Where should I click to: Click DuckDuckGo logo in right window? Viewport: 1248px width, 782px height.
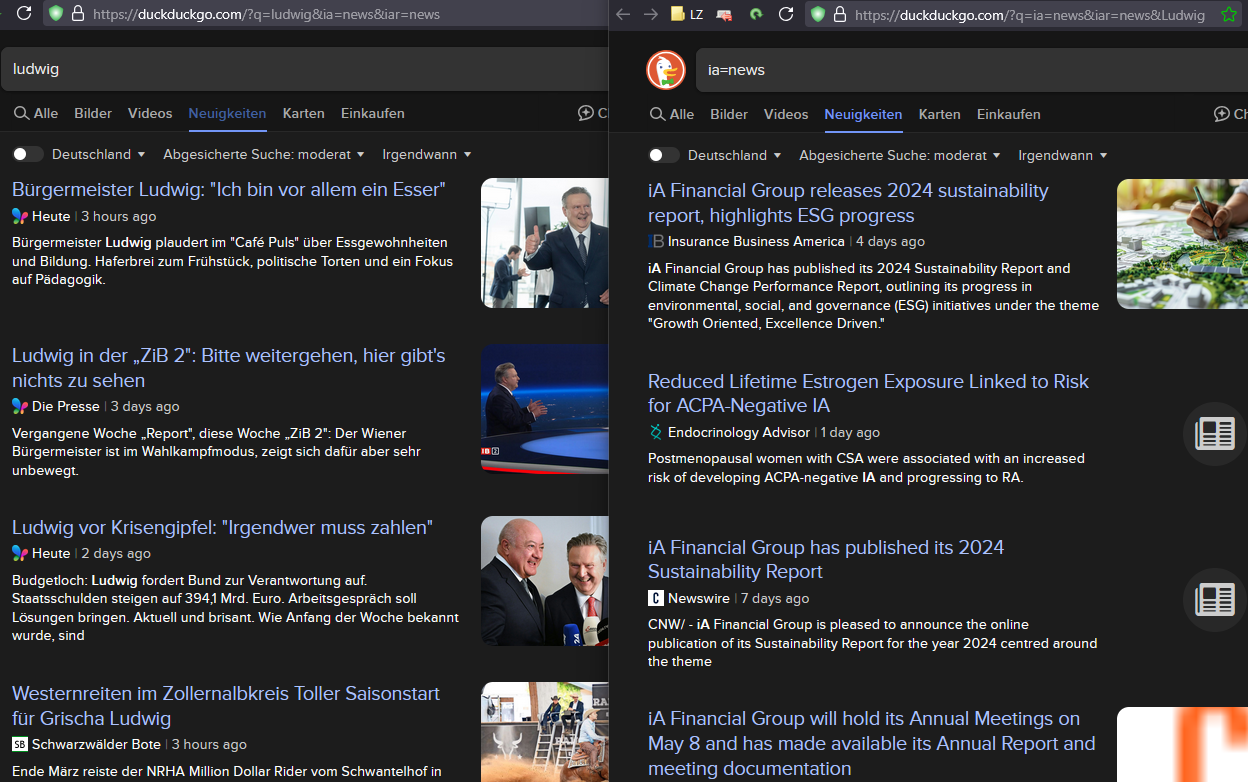click(x=666, y=70)
